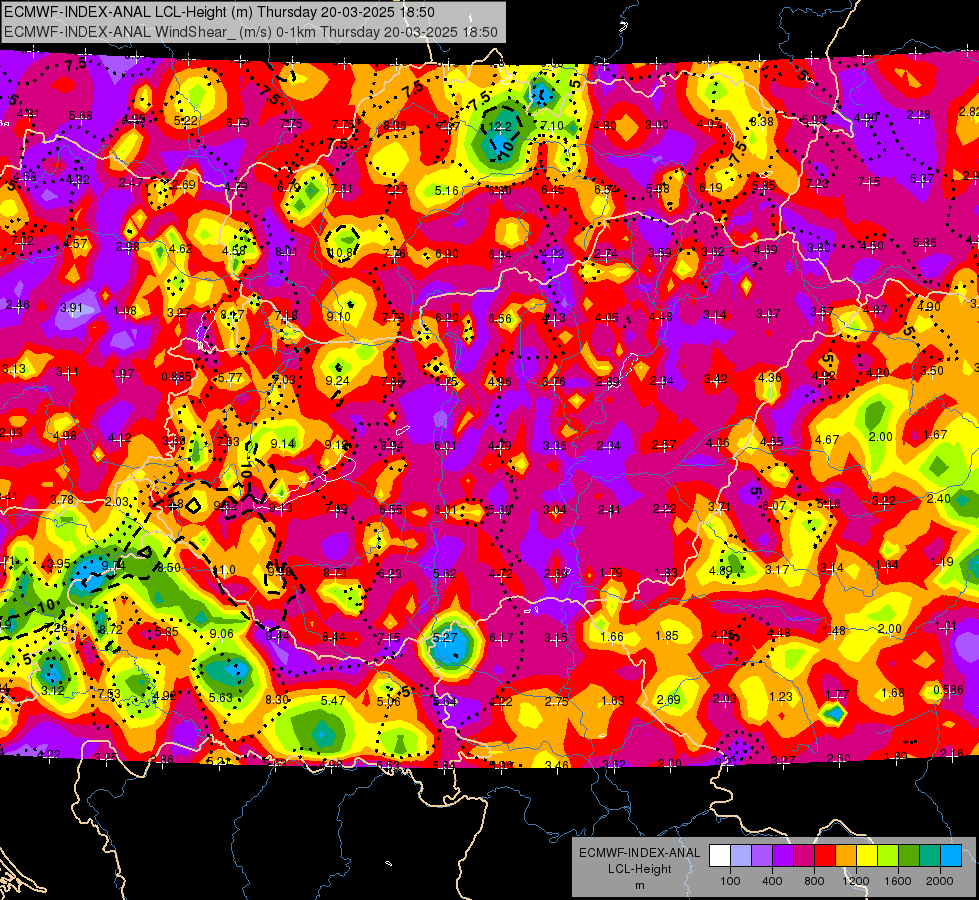
Task: Click the 8.50 wind shear value
Action: [x=169, y=568]
